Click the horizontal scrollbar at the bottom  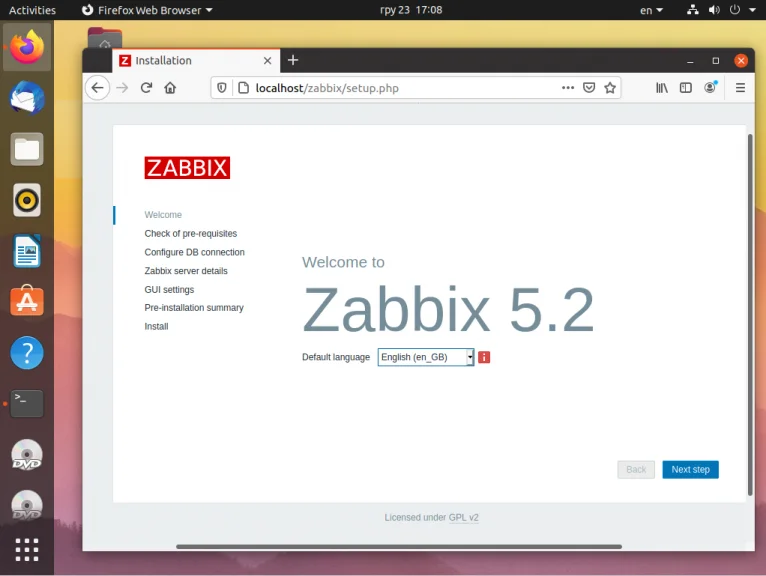coord(399,547)
